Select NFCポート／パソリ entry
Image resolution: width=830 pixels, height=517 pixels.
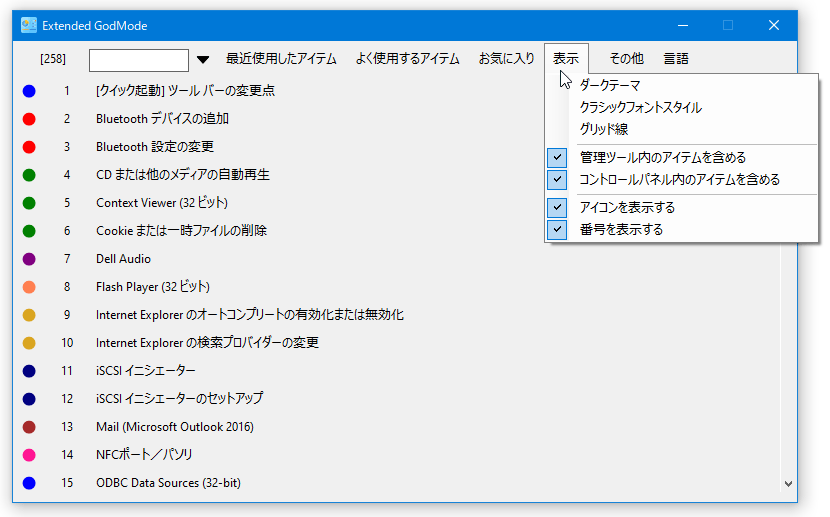click(144, 455)
